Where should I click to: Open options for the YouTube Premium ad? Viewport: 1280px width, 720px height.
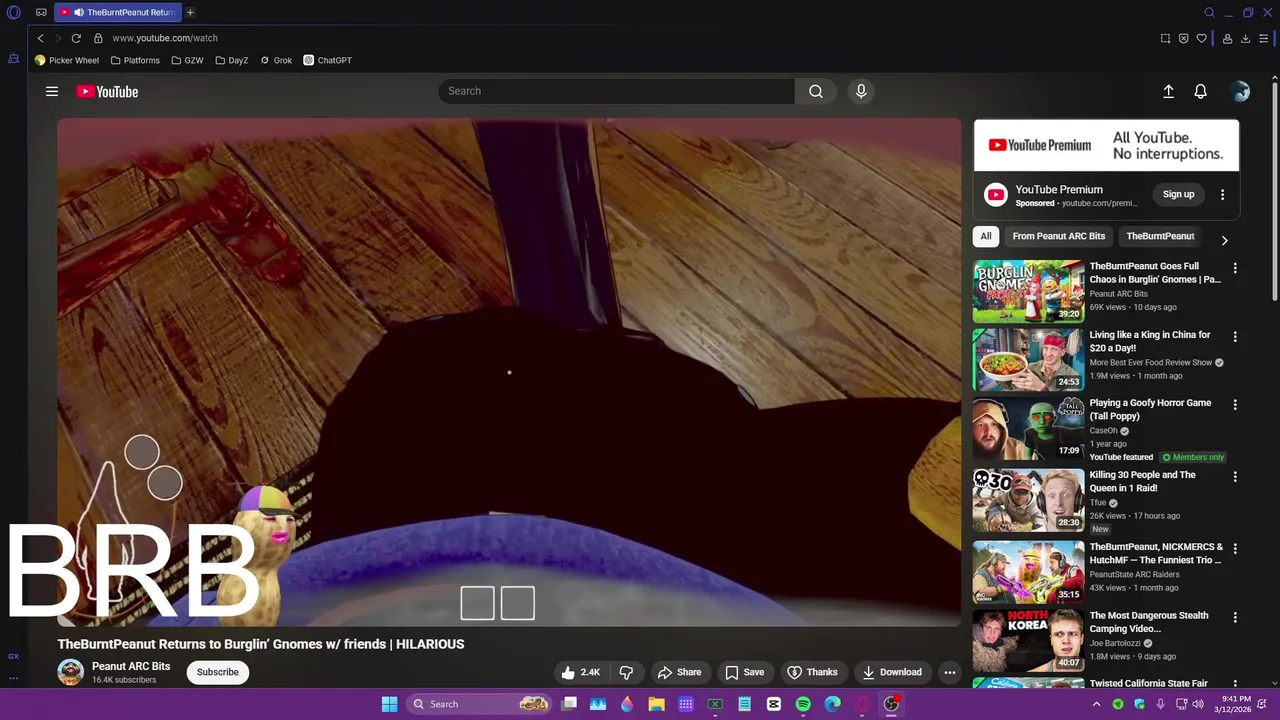coord(1222,194)
